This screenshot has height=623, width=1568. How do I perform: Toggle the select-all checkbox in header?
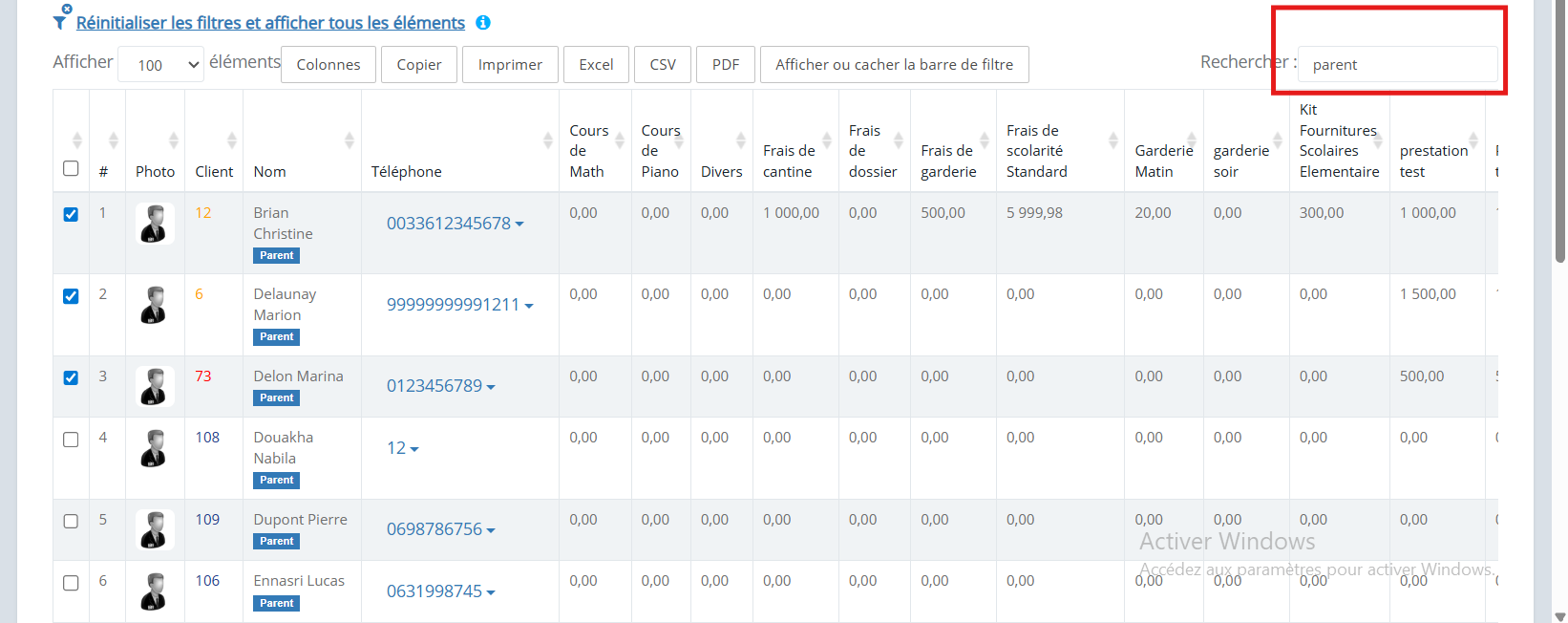click(x=71, y=168)
